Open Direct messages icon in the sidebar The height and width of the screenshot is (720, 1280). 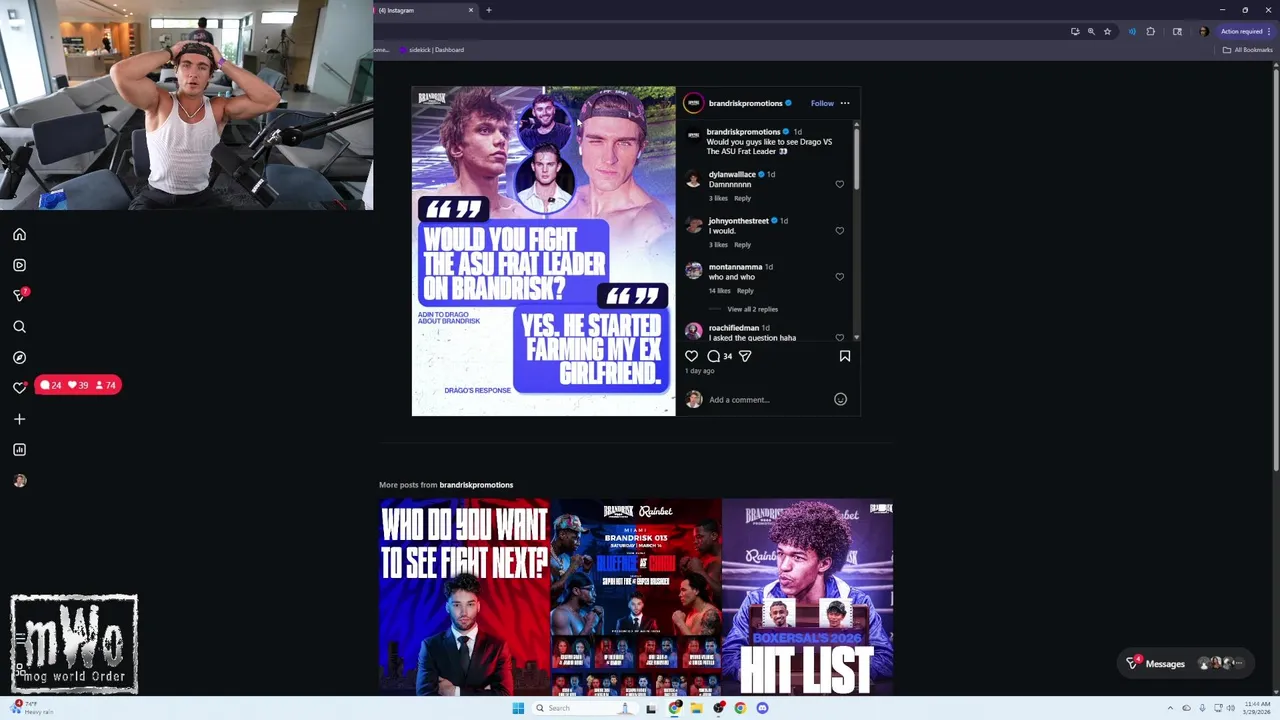(19, 295)
